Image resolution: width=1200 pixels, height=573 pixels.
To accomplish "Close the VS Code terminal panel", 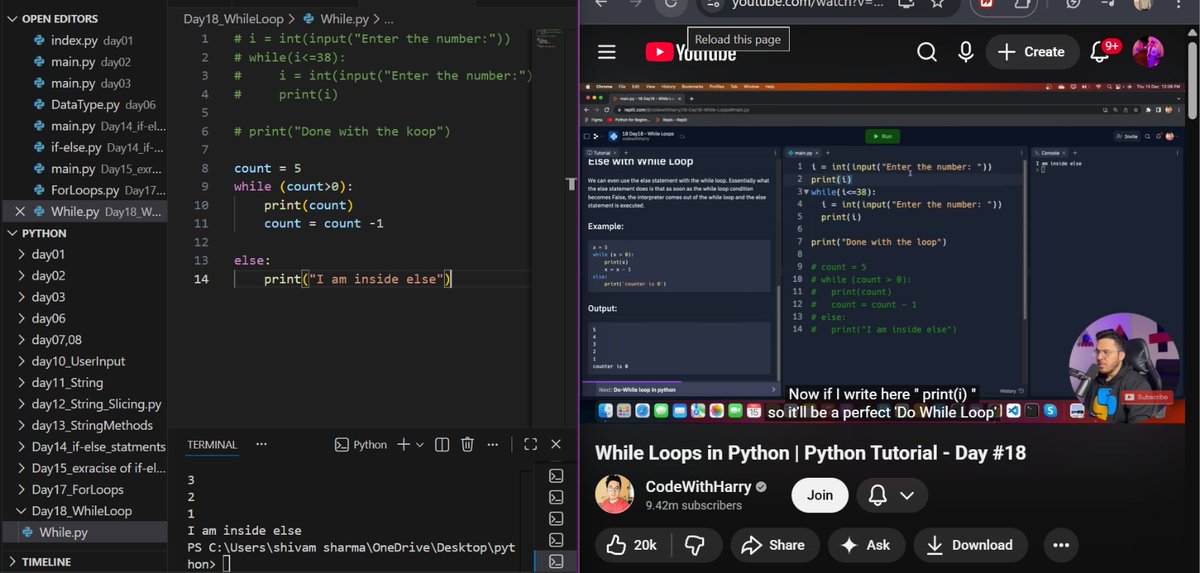I will point(557,445).
